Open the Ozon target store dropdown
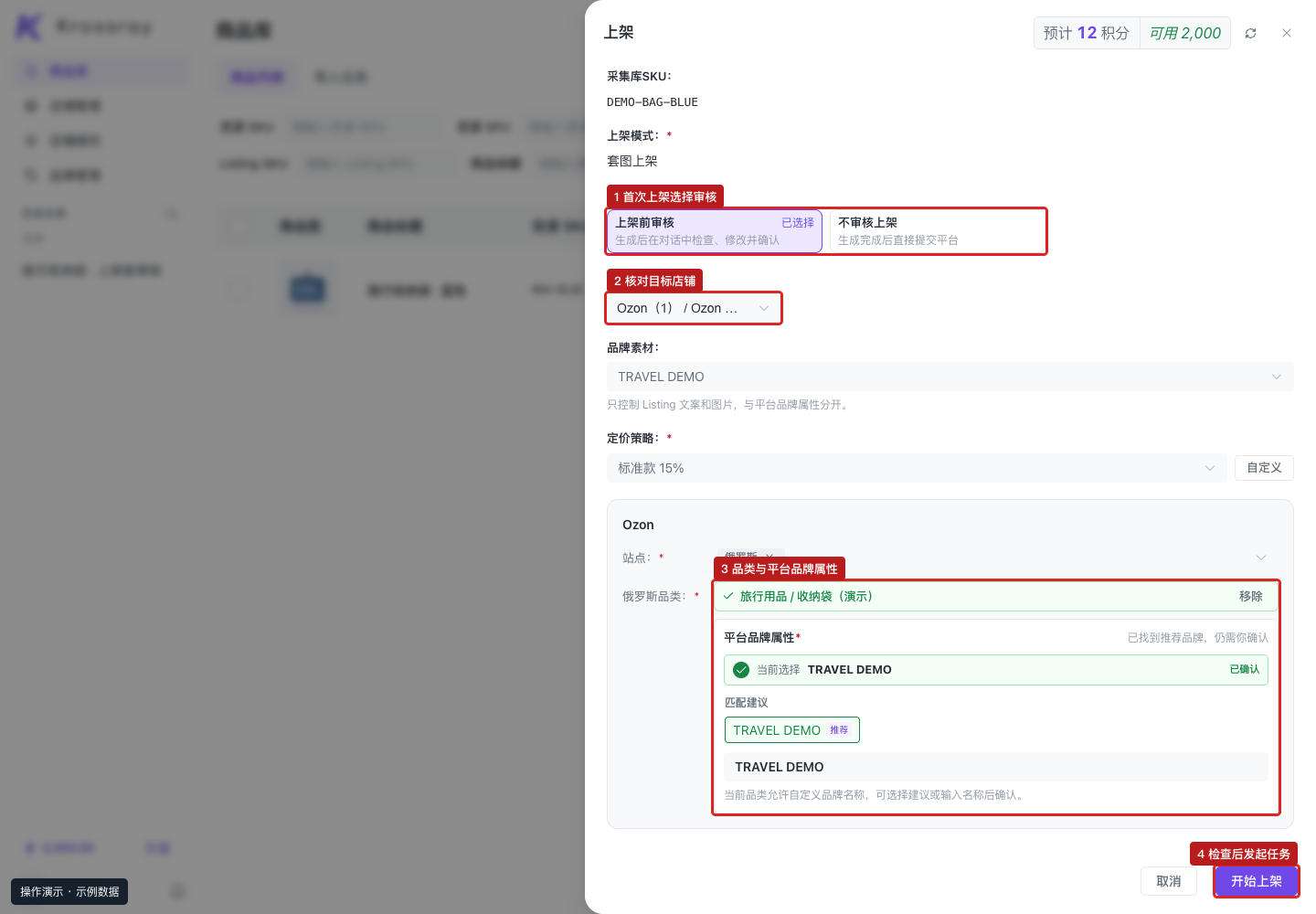Viewport: 1316px width, 914px height. 694,308
